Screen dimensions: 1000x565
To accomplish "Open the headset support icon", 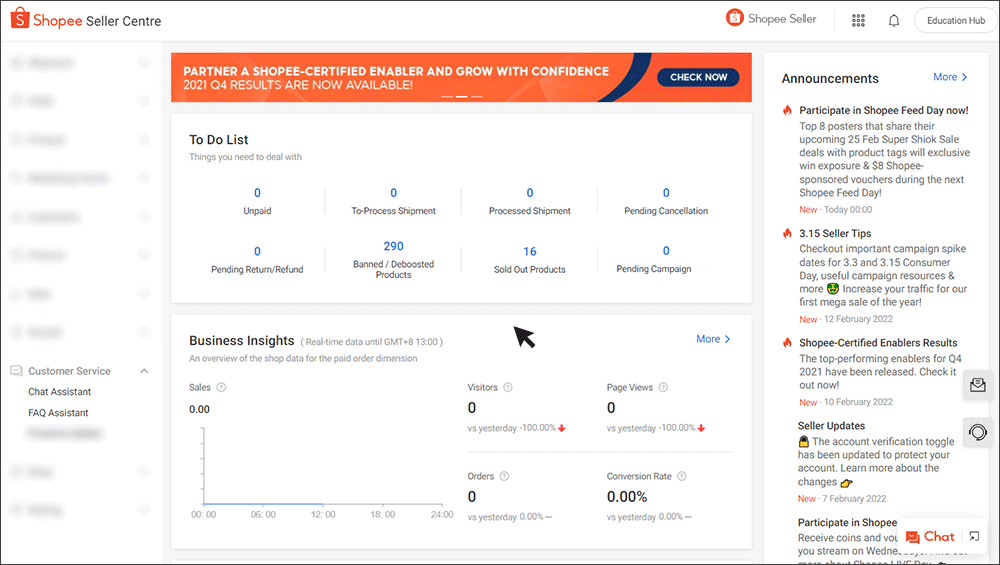I will click(x=978, y=432).
